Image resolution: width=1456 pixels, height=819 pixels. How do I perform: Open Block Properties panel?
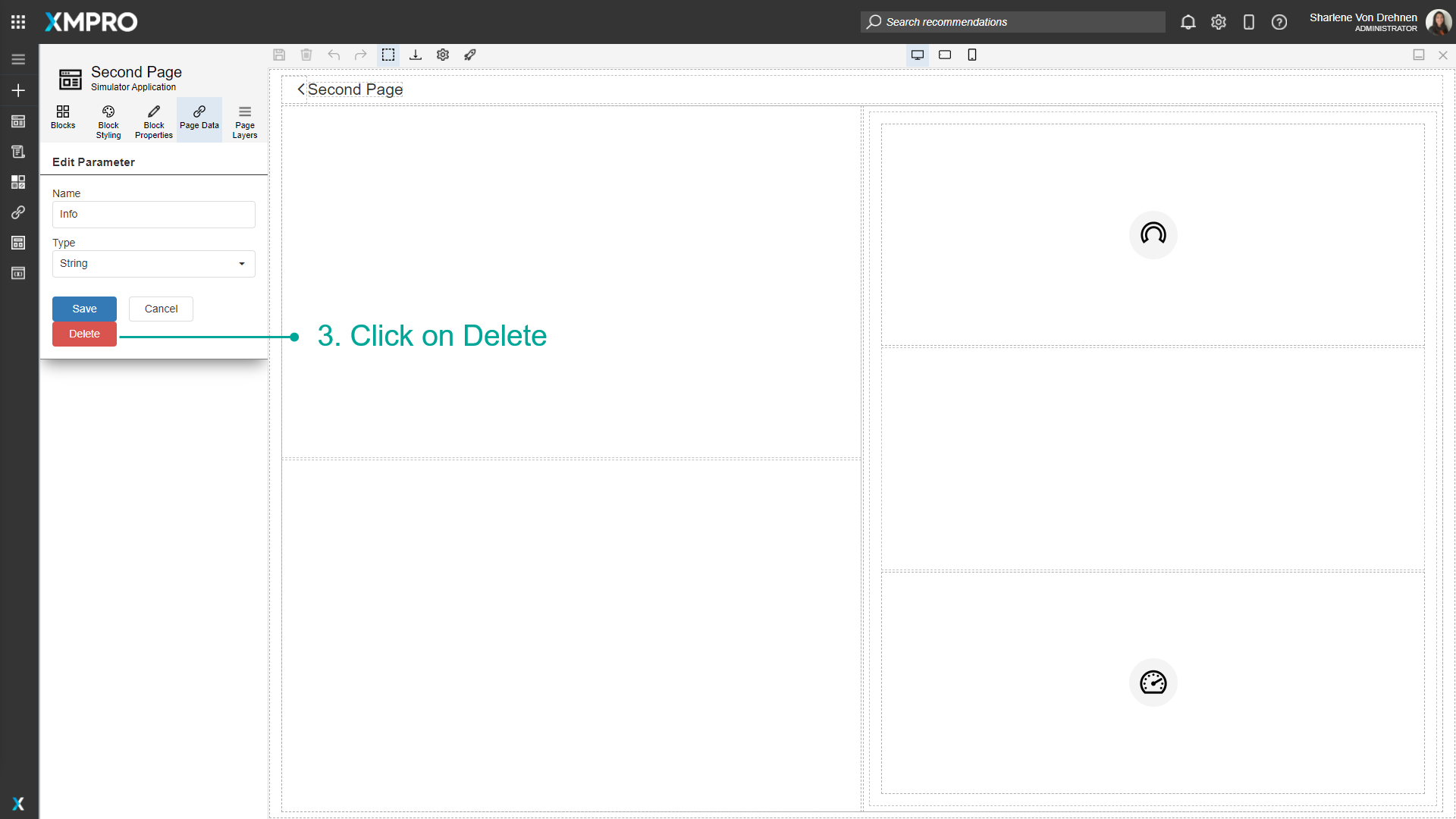coord(153,120)
